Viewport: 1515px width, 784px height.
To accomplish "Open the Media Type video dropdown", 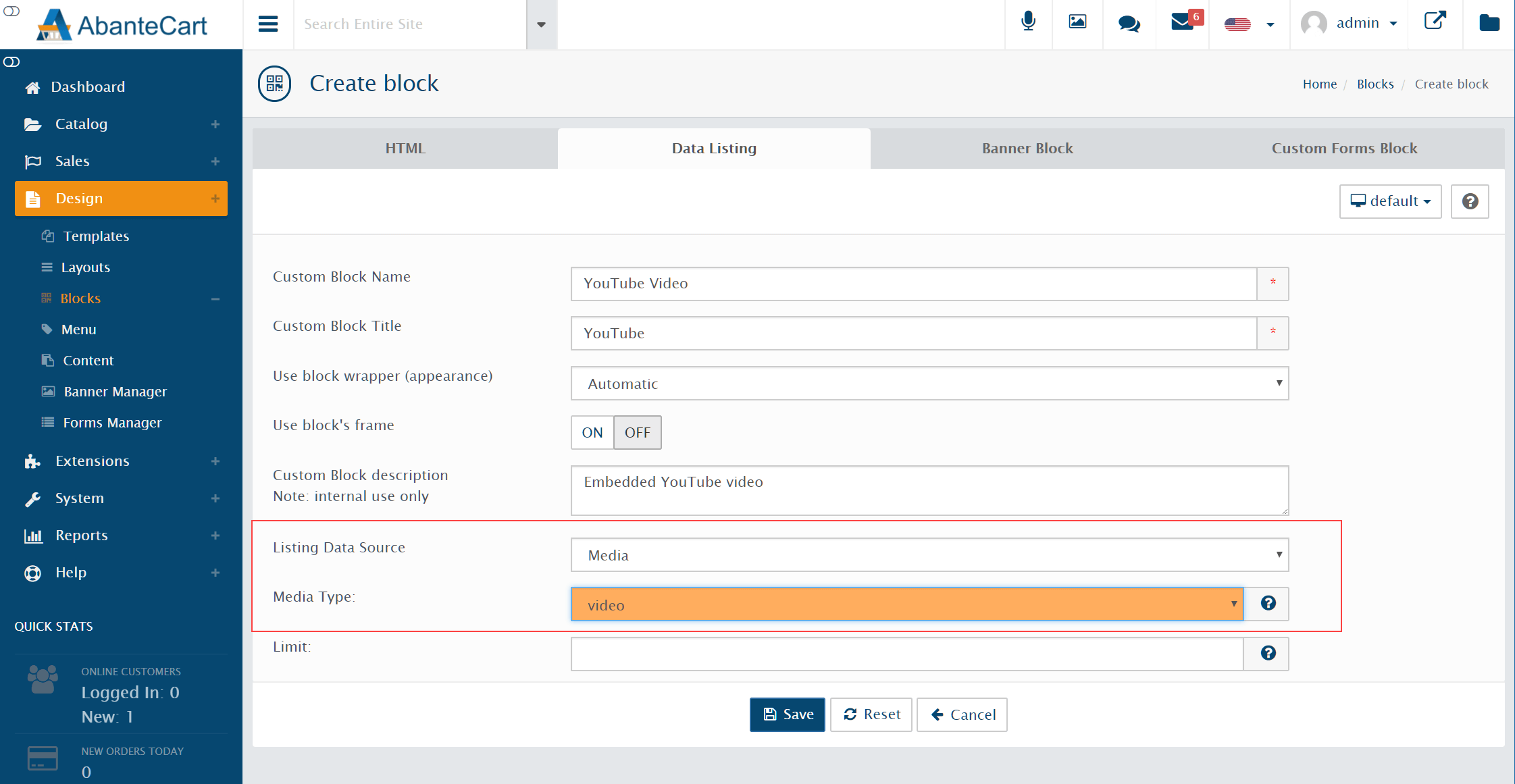I will point(907,604).
